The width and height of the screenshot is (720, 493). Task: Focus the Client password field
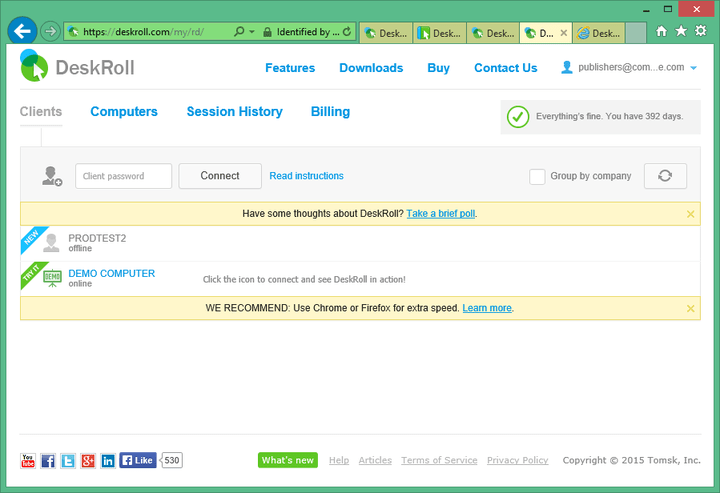(x=124, y=176)
